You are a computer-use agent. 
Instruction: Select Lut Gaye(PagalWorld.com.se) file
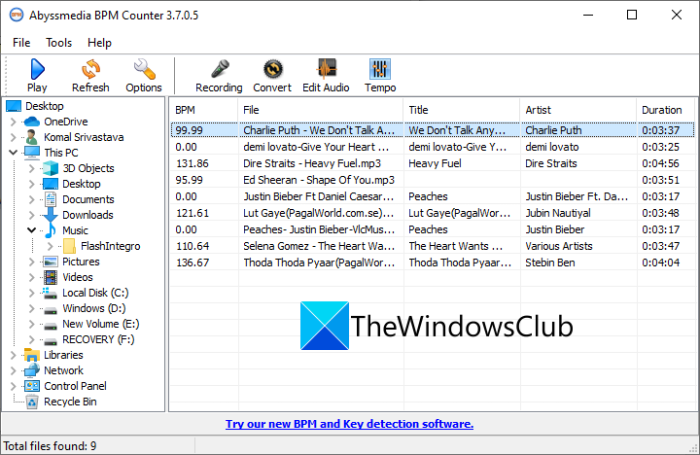point(318,213)
